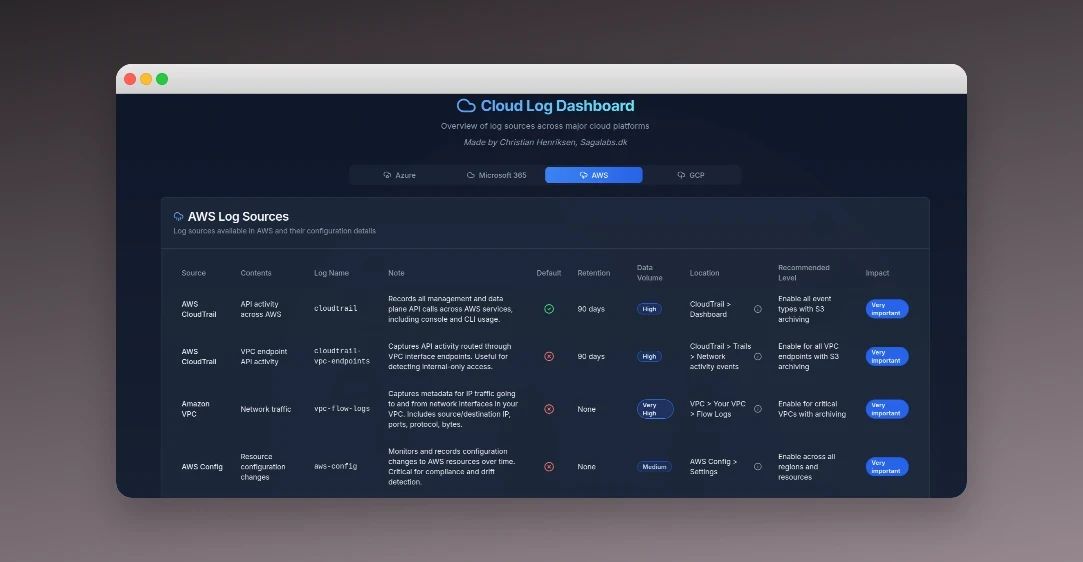Select the AWS tab
The height and width of the screenshot is (562, 1083).
593,175
